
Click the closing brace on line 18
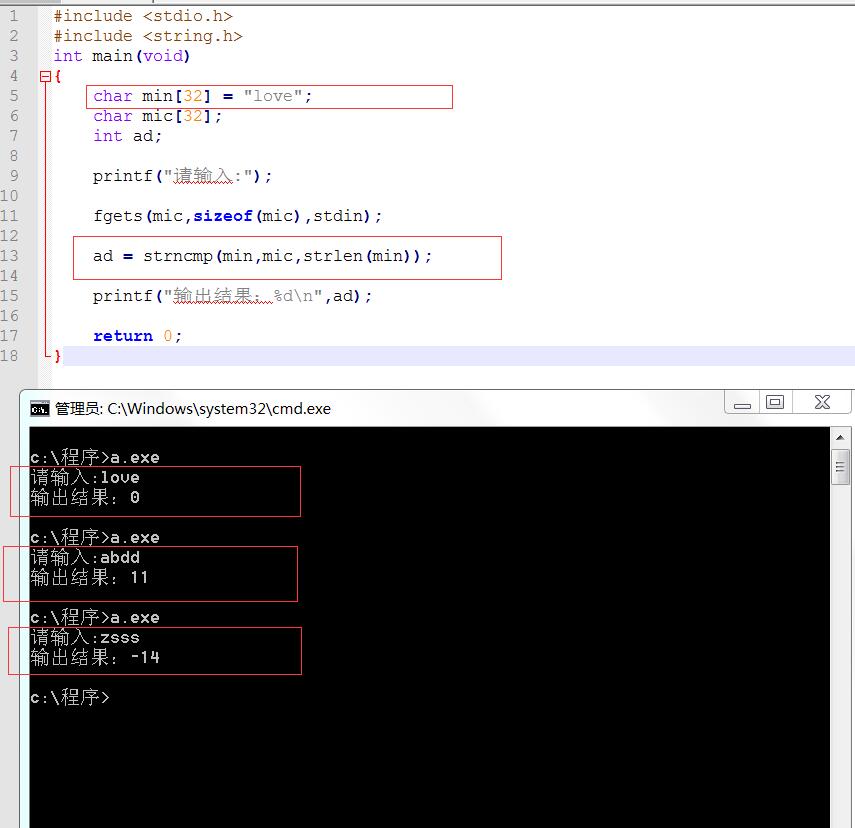pyautogui.click(x=57, y=356)
